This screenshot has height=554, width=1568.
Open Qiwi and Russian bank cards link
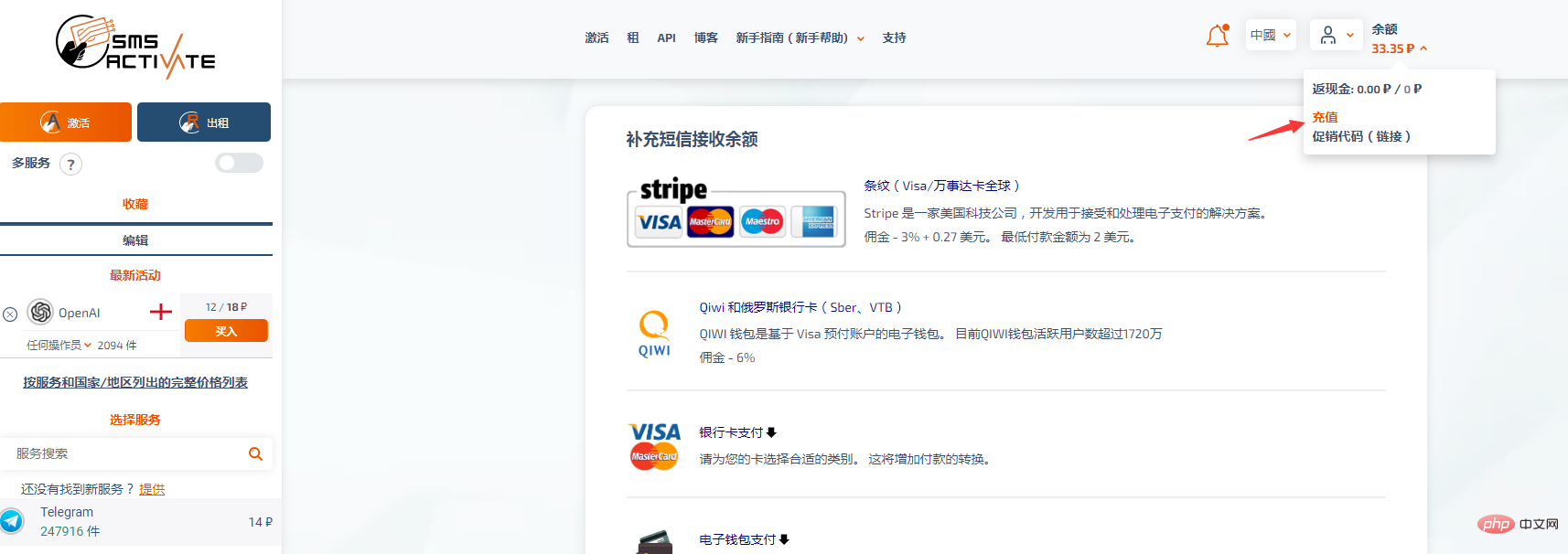click(x=800, y=307)
